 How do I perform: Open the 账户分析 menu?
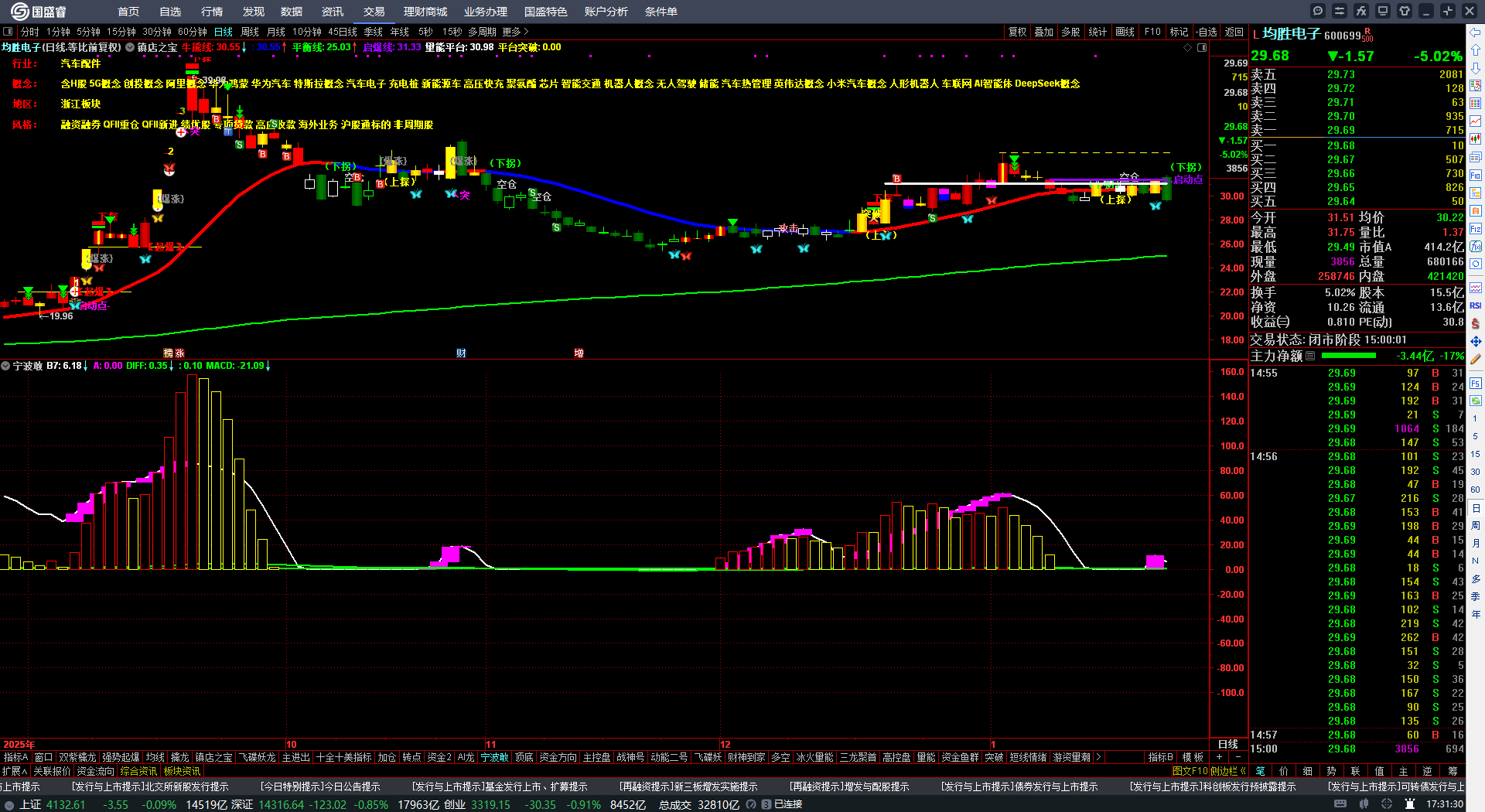606,12
